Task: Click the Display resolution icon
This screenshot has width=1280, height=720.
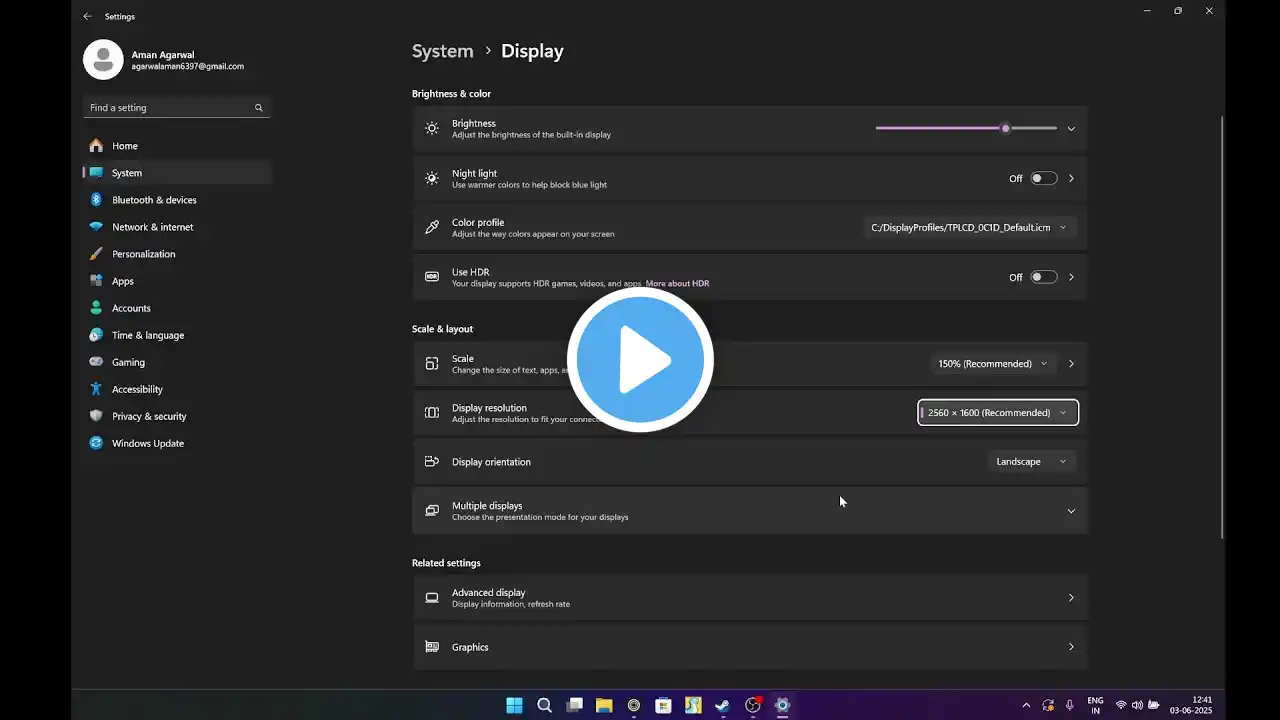Action: 432,413
